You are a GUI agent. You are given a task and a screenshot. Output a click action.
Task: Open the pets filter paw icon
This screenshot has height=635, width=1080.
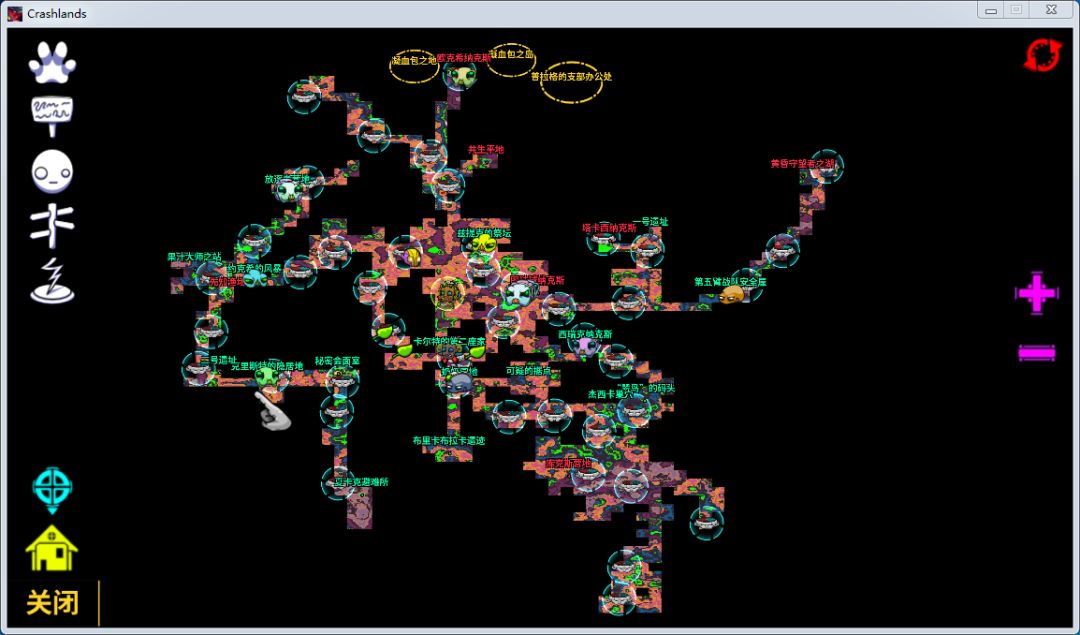(x=52, y=63)
